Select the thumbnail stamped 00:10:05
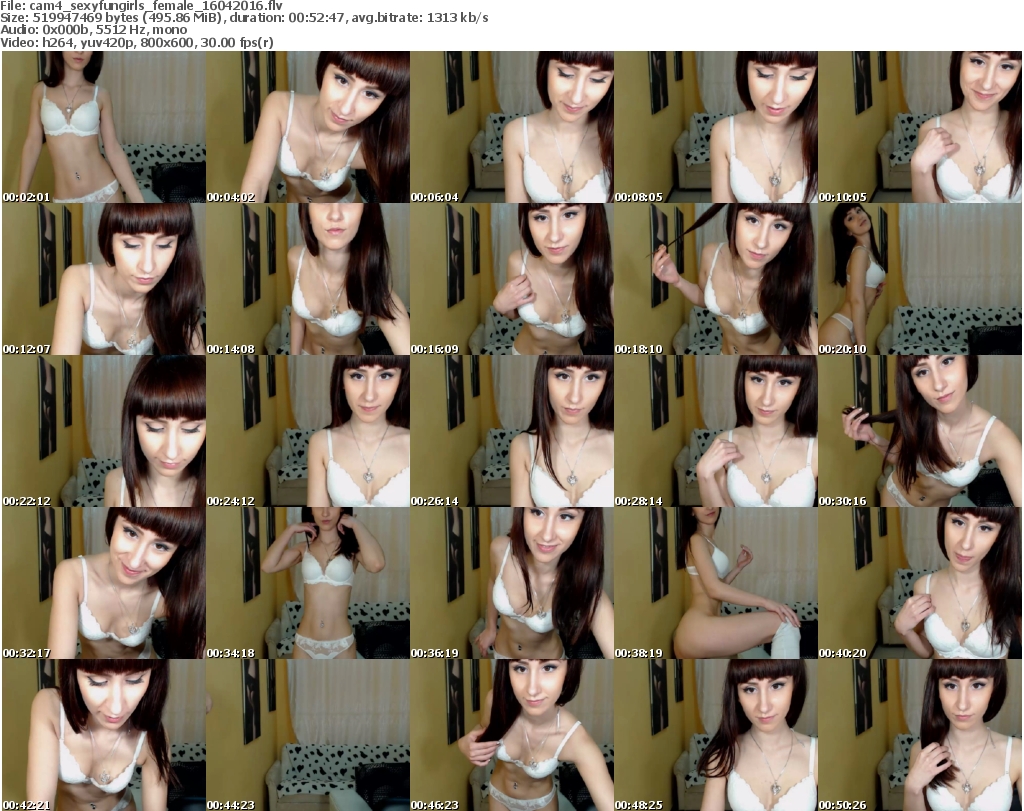 click(920, 127)
